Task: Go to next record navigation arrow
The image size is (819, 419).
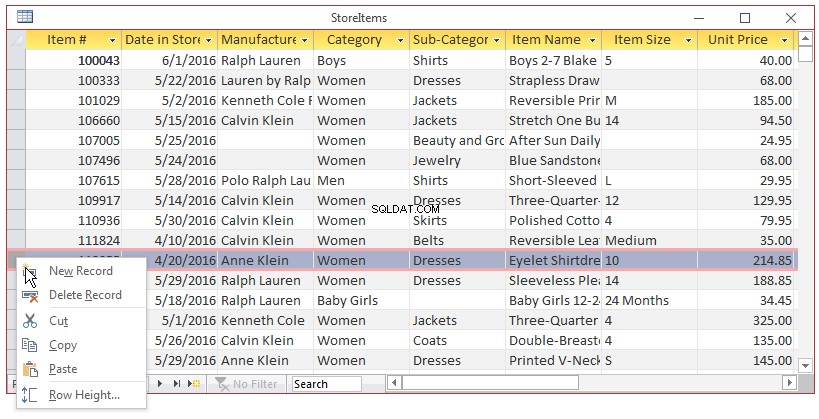Action: click(160, 383)
